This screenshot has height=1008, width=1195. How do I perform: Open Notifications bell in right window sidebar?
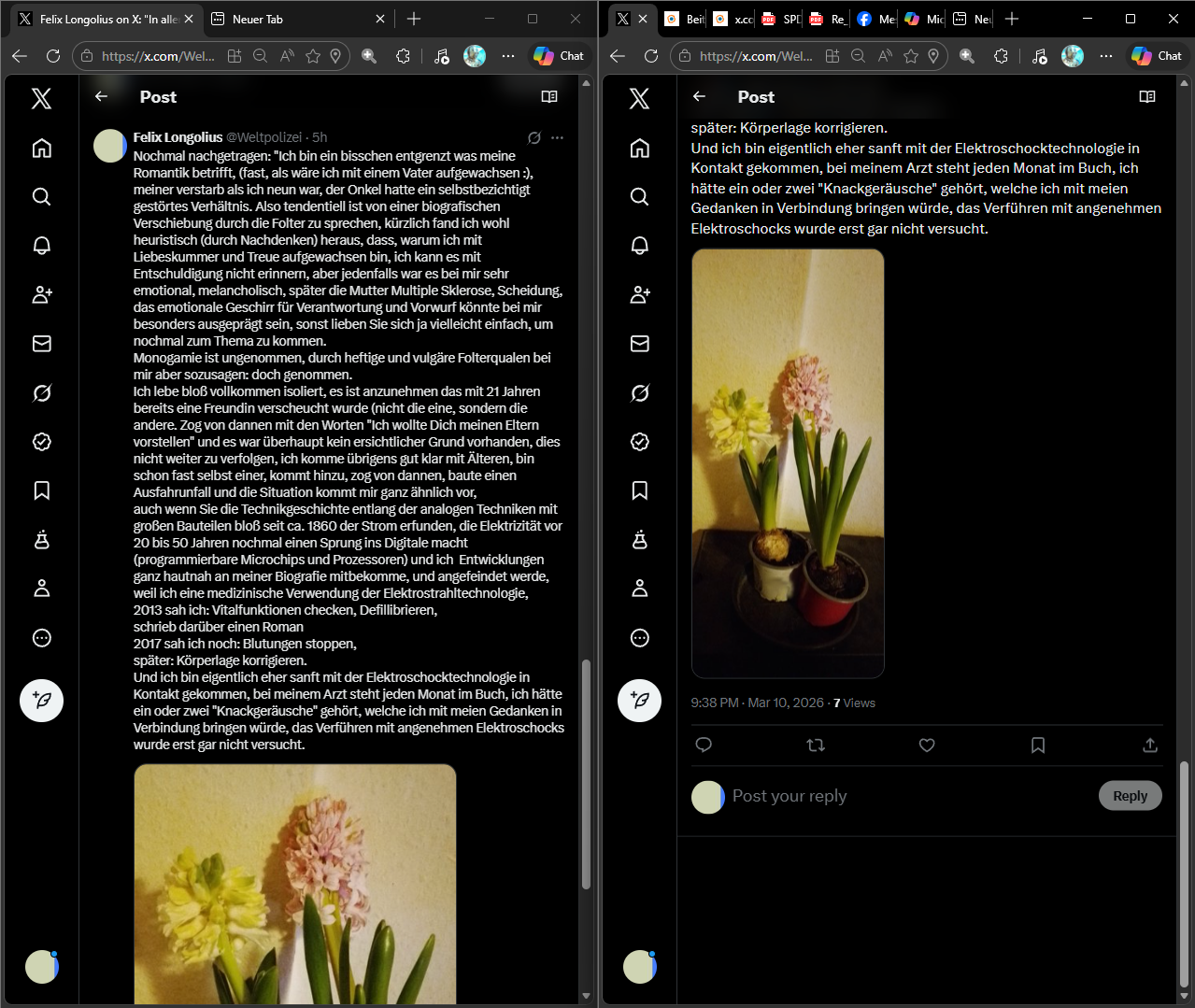point(640,246)
